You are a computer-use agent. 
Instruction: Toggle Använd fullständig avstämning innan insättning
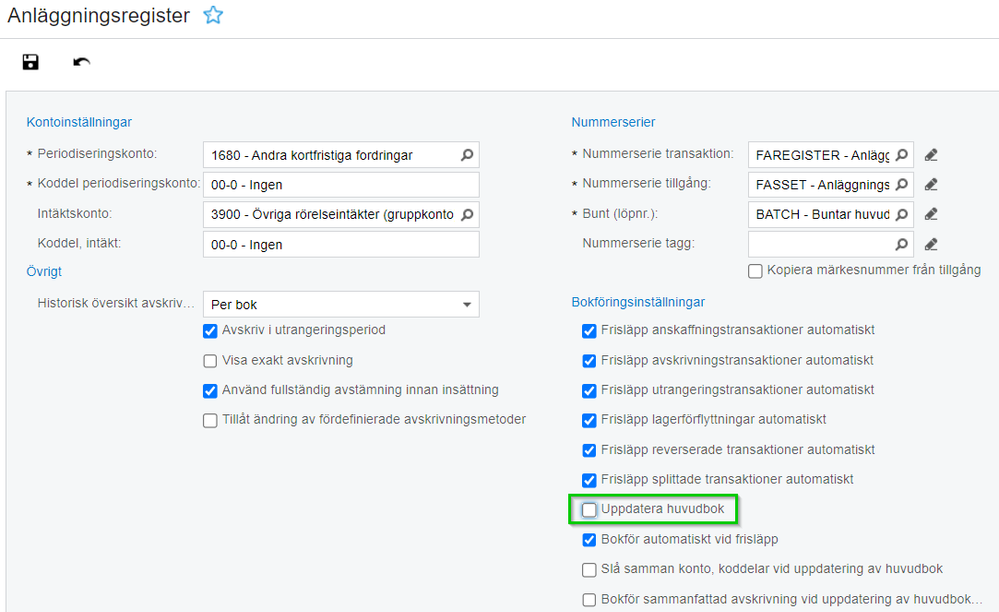210,390
